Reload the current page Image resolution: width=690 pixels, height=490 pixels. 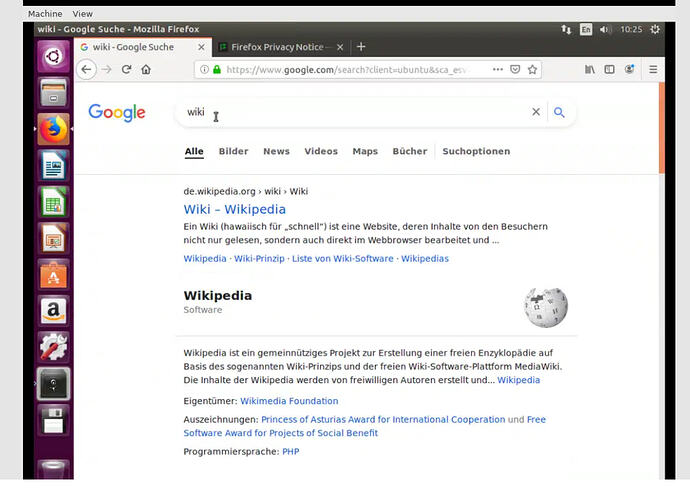[126, 69]
